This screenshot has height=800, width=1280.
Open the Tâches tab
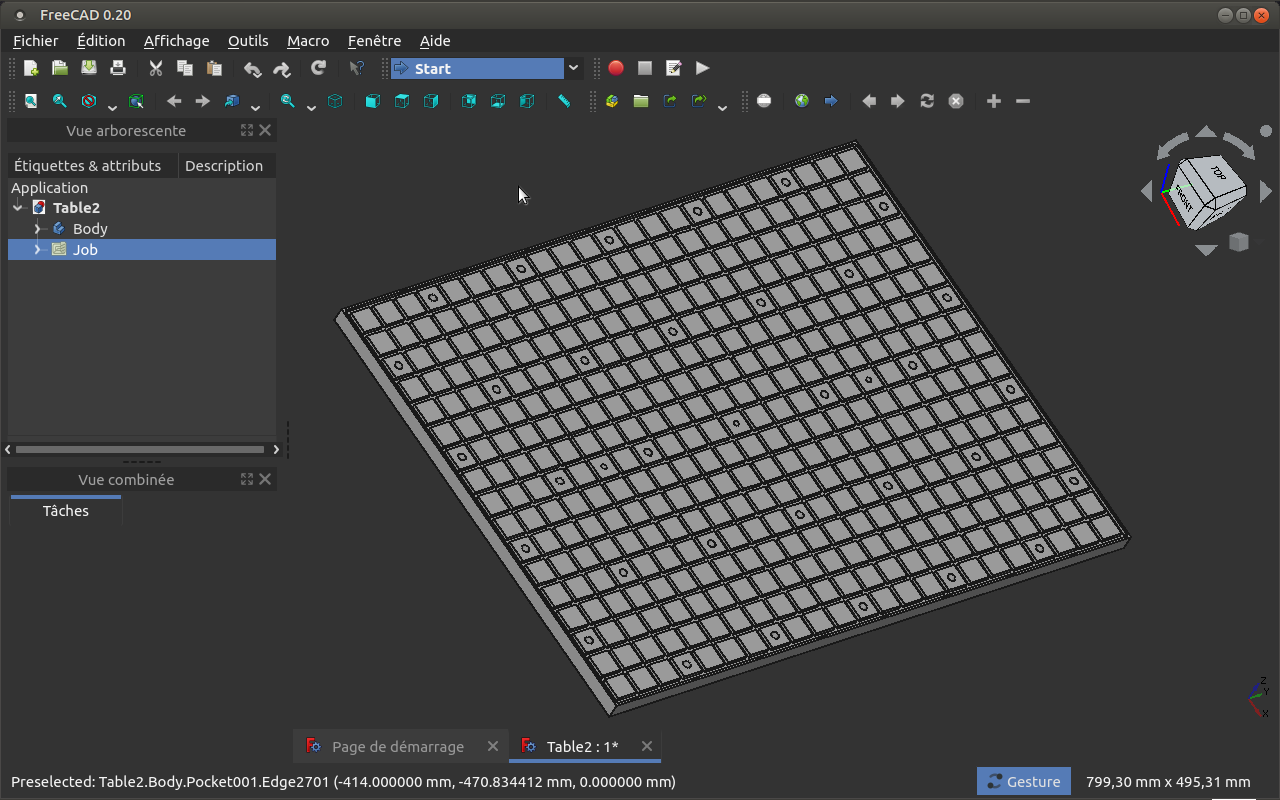(x=66, y=511)
